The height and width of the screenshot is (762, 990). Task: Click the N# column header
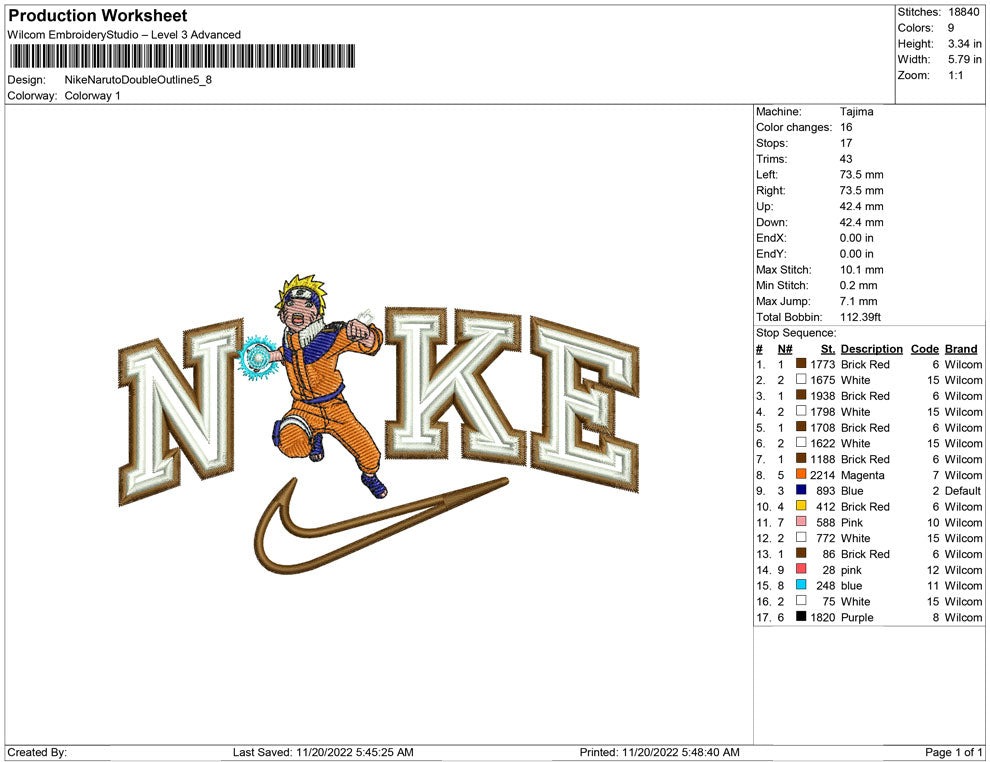785,349
